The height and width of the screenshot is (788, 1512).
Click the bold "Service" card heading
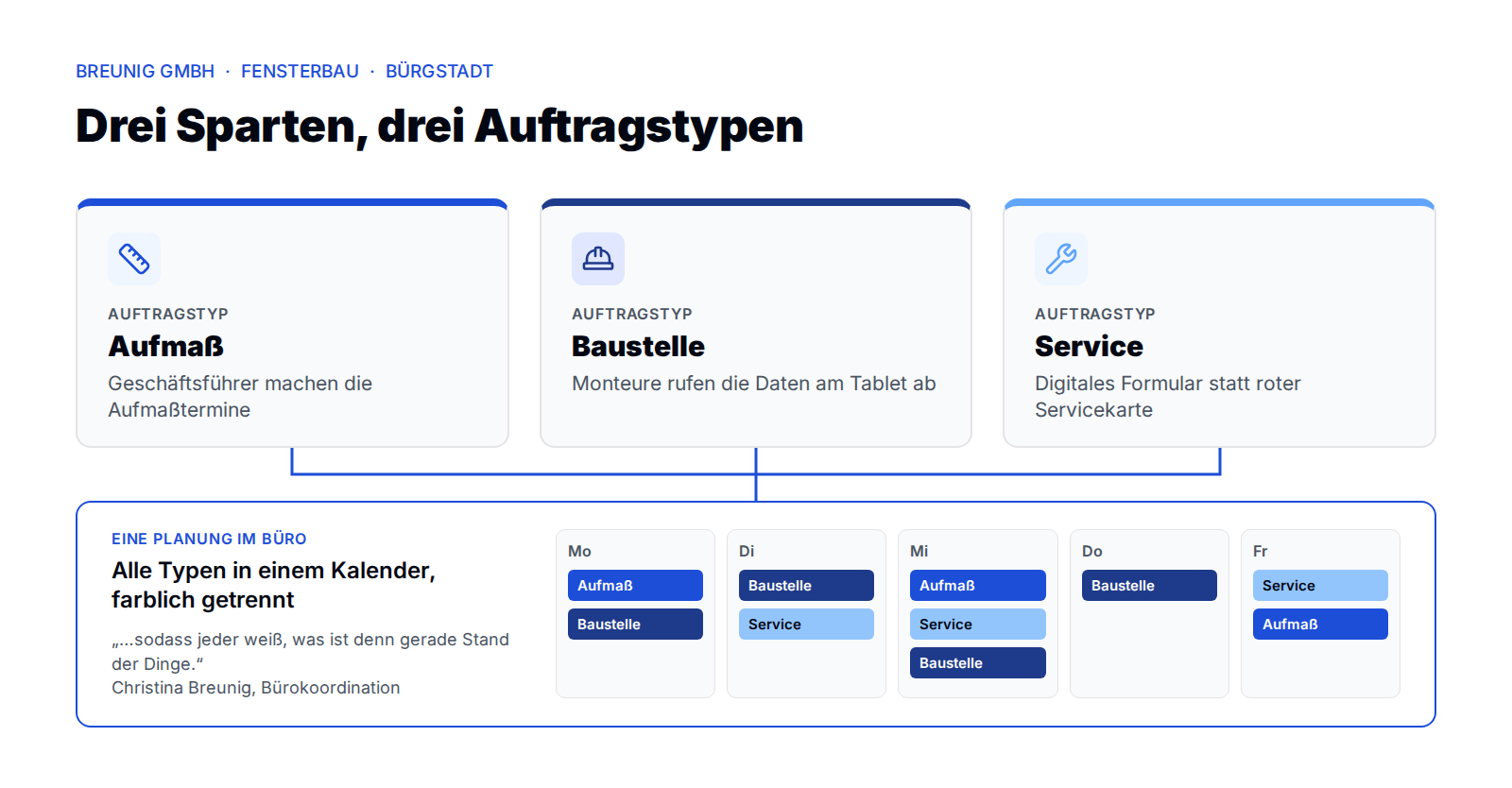tap(1089, 347)
